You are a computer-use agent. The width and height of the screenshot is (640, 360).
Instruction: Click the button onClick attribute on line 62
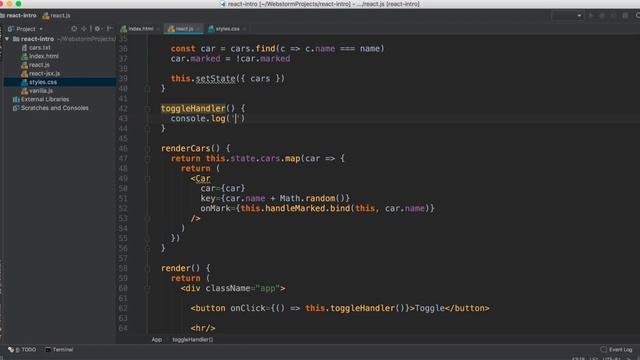click(248, 308)
